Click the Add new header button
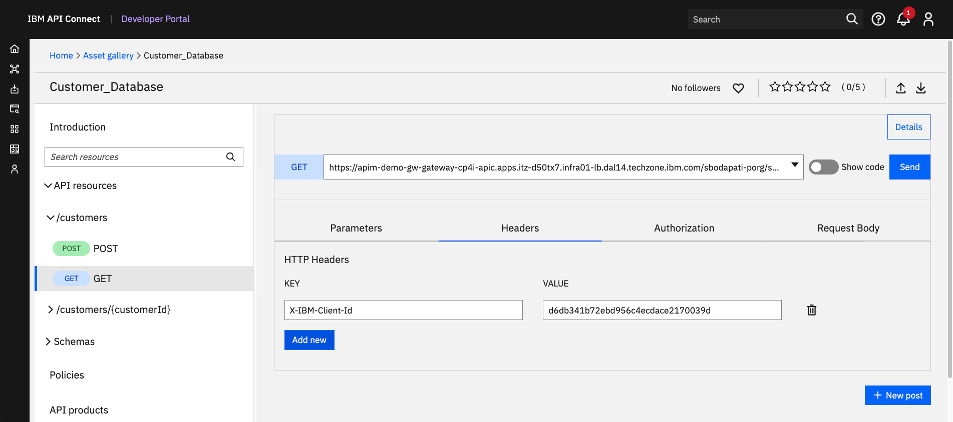Screen dimensions: 953x422 [309, 340]
